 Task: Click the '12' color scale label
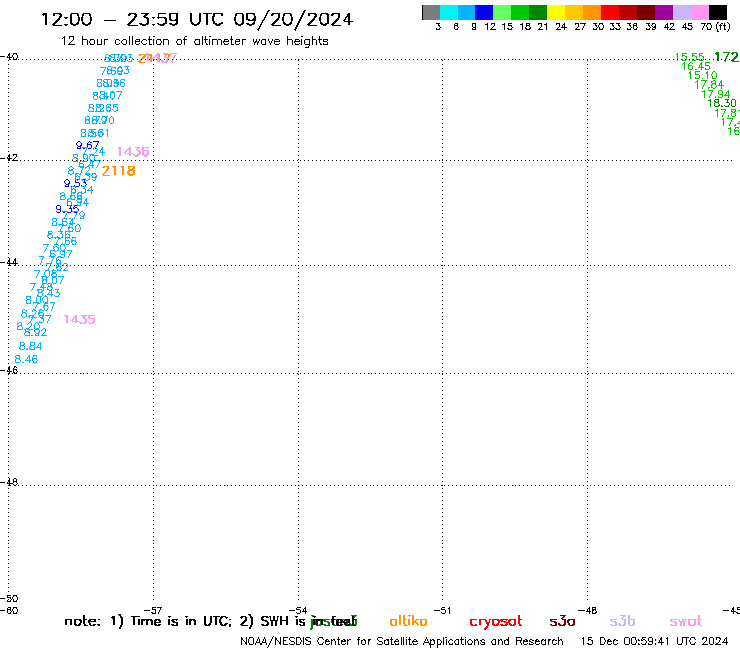[x=490, y=26]
